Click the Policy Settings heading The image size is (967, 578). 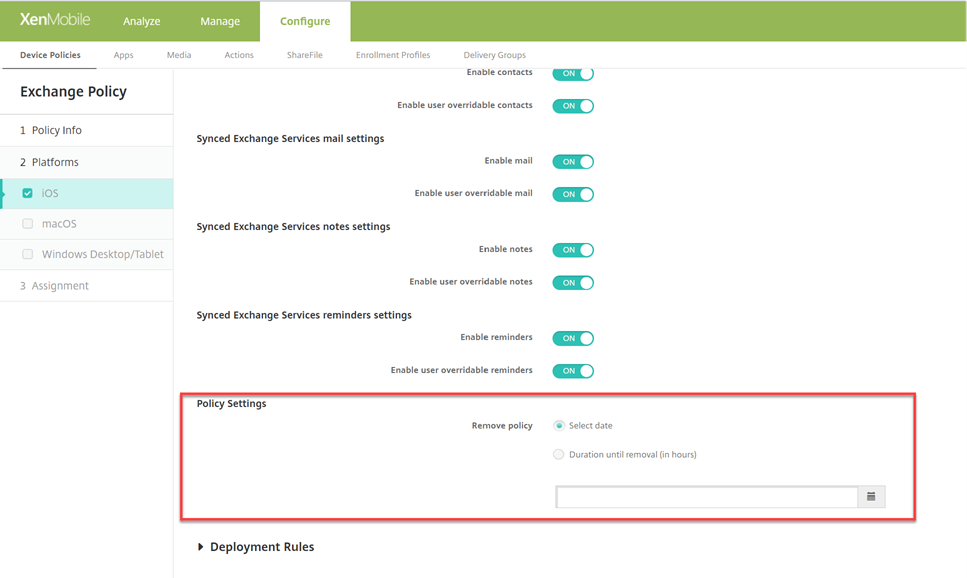231,403
